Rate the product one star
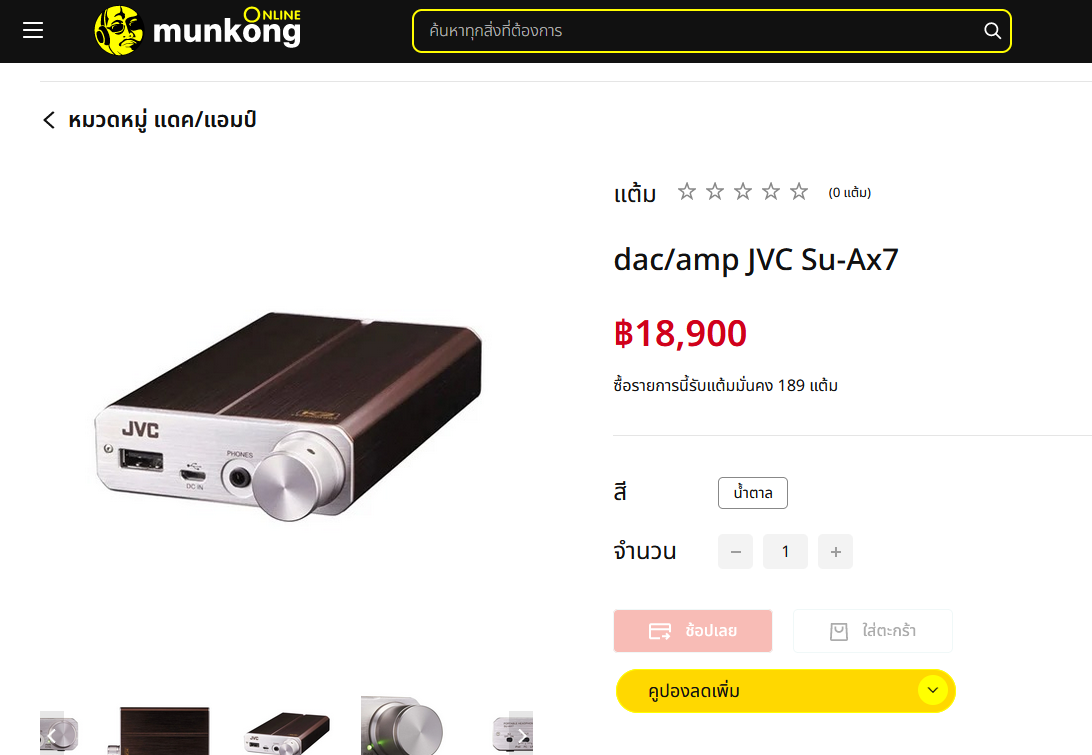This screenshot has height=755, width=1092. 687,192
